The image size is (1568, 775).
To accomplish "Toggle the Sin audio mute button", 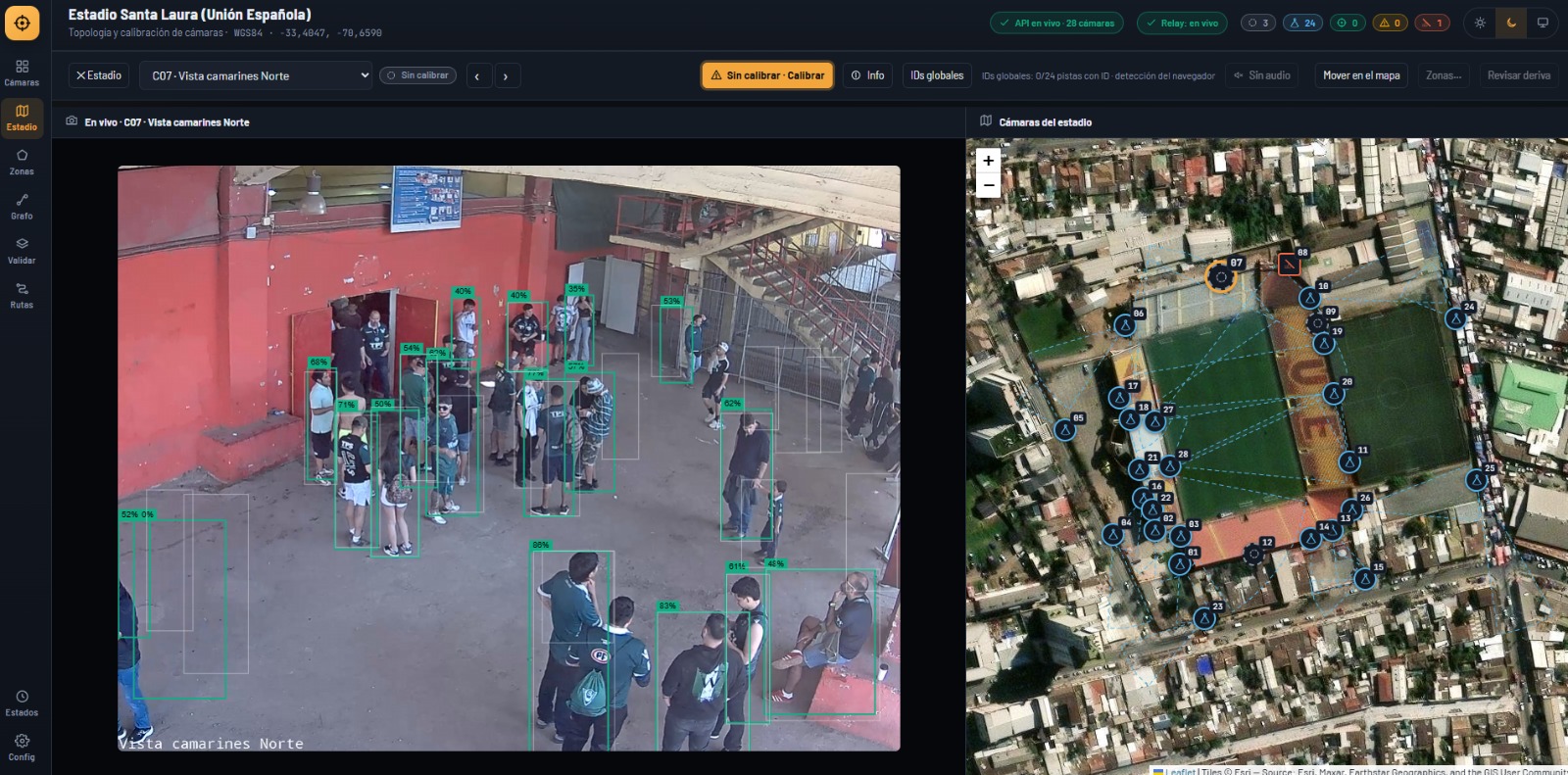I will [x=1262, y=75].
